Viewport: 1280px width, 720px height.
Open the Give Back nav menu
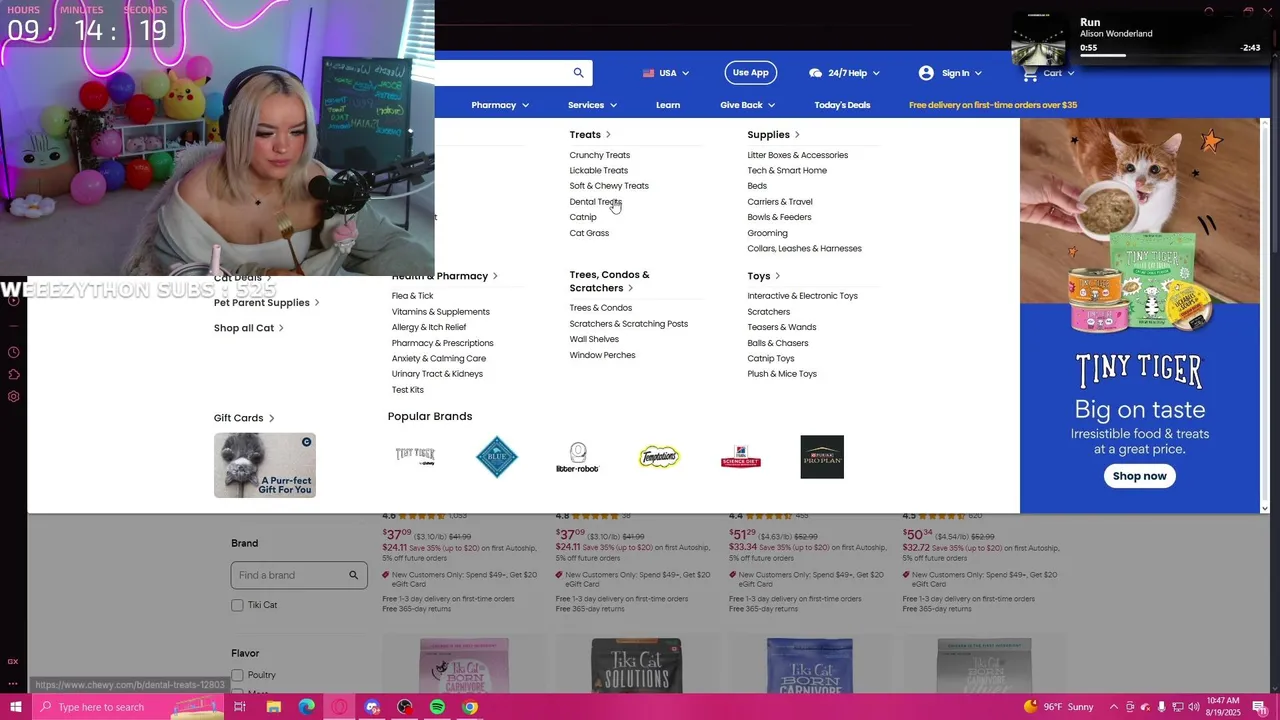(x=747, y=105)
